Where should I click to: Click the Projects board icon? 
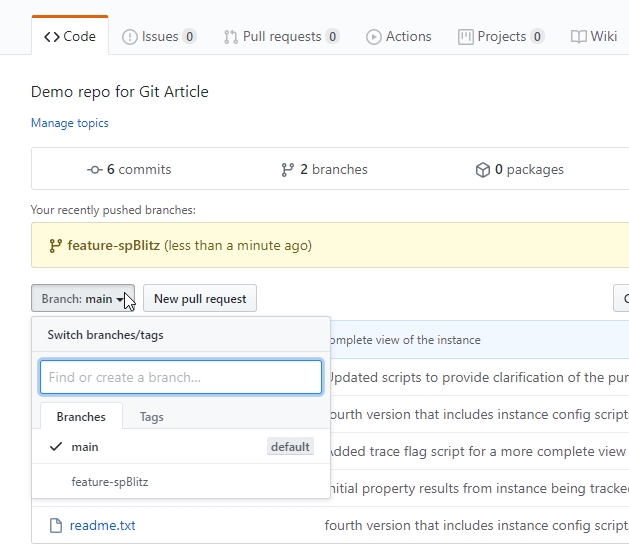tap(465, 37)
